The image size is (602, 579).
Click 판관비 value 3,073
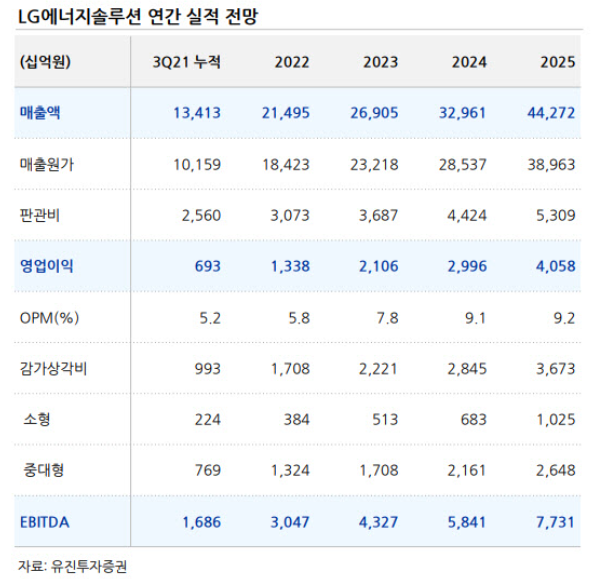[290, 216]
